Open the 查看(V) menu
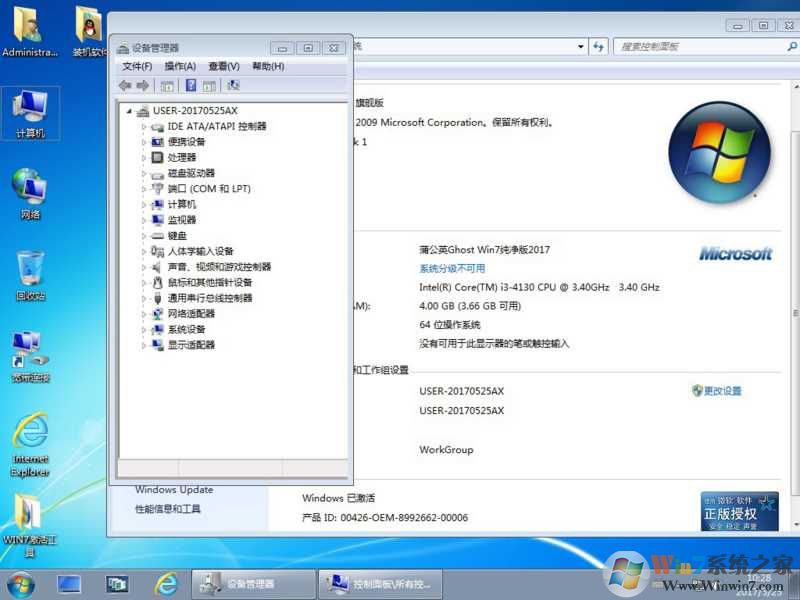800x600 pixels. (x=224, y=66)
